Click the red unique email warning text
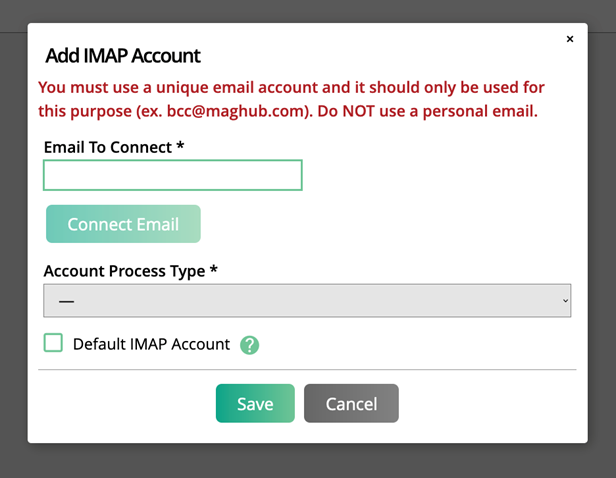Image resolution: width=616 pixels, height=478 pixels. [290, 87]
